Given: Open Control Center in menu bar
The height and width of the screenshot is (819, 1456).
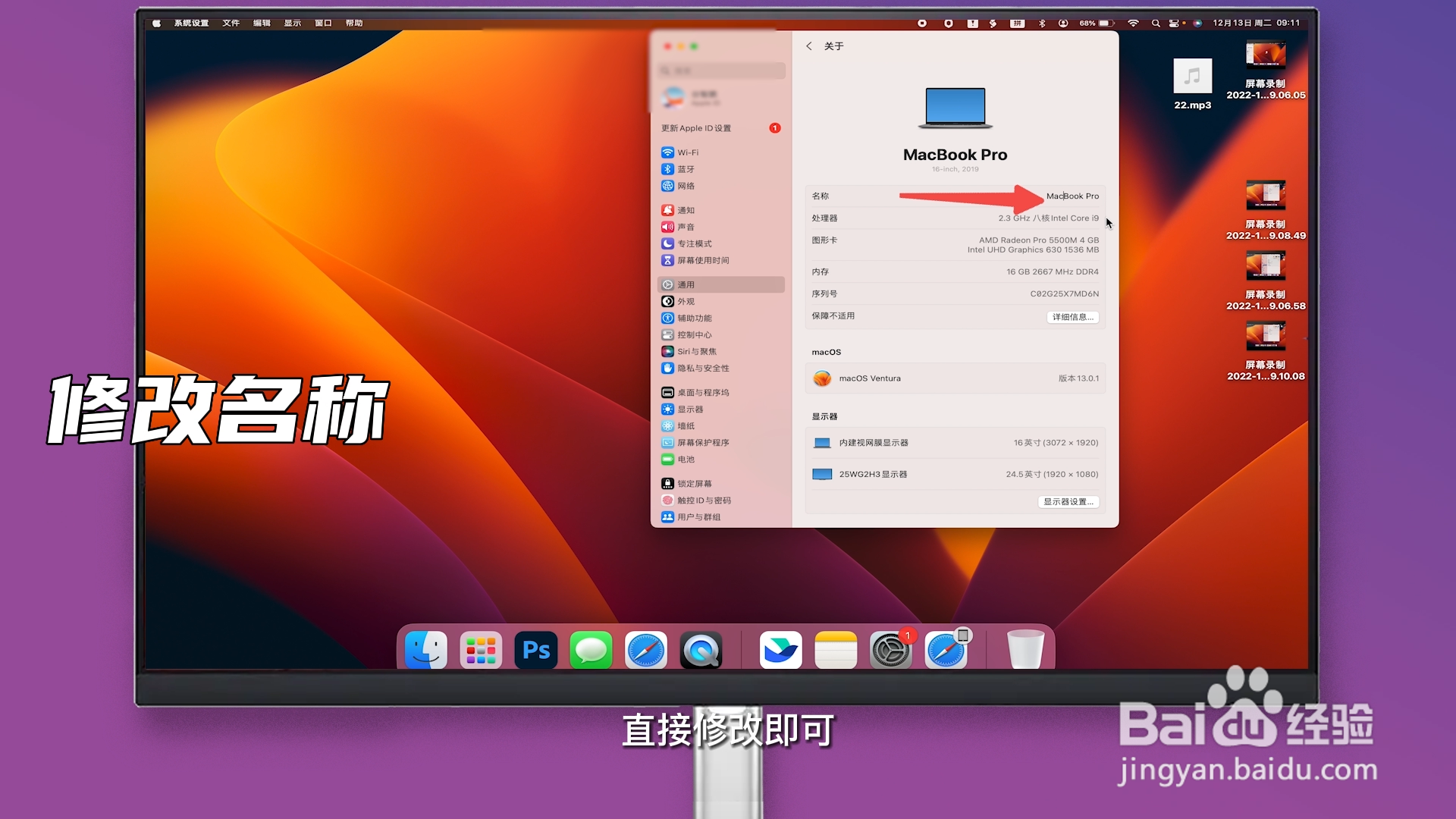Looking at the screenshot, I should (x=1174, y=23).
